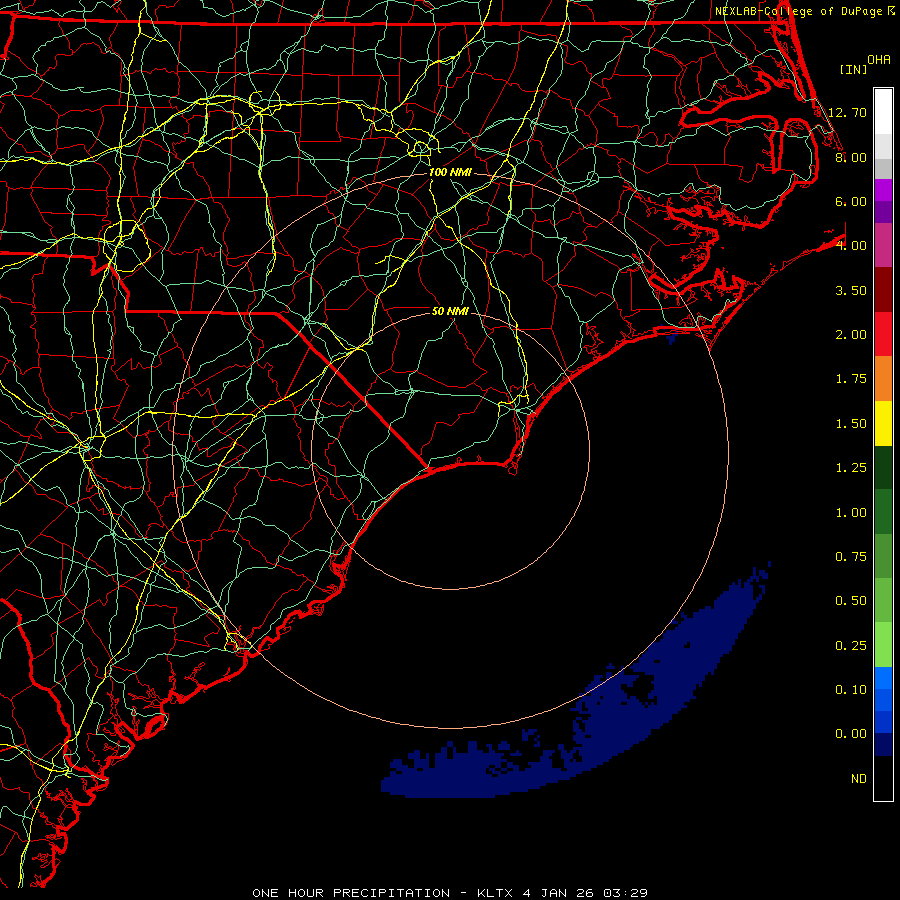Click the 1.25 legend value
This screenshot has height=900, width=900.
click(851, 468)
